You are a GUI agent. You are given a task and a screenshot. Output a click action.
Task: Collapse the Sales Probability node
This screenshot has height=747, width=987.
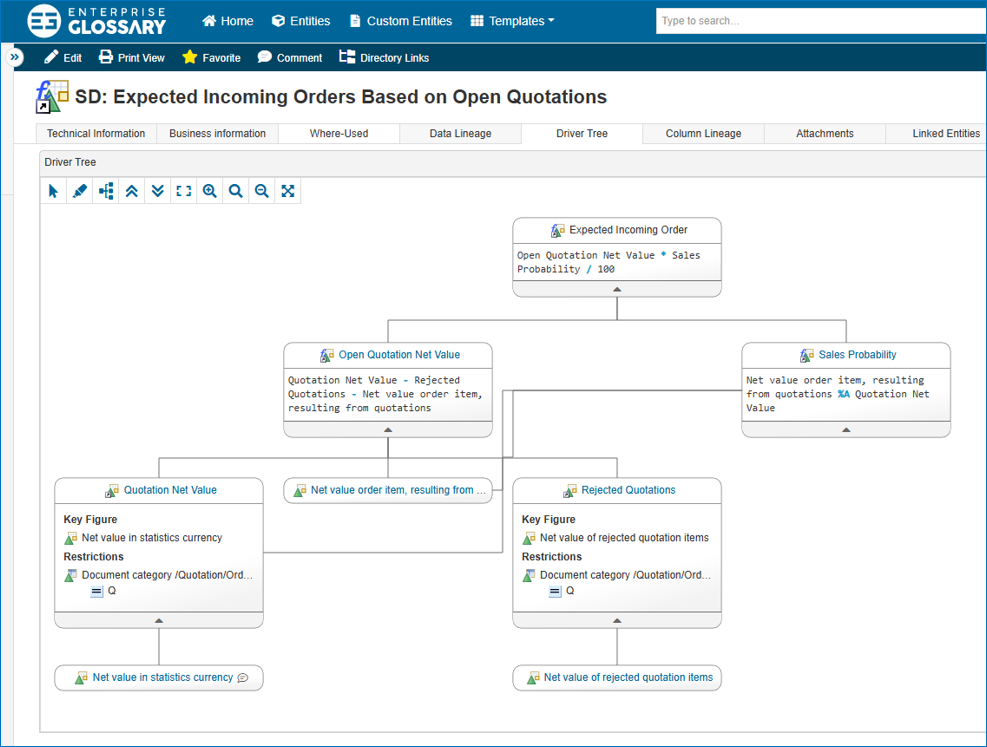(846, 431)
